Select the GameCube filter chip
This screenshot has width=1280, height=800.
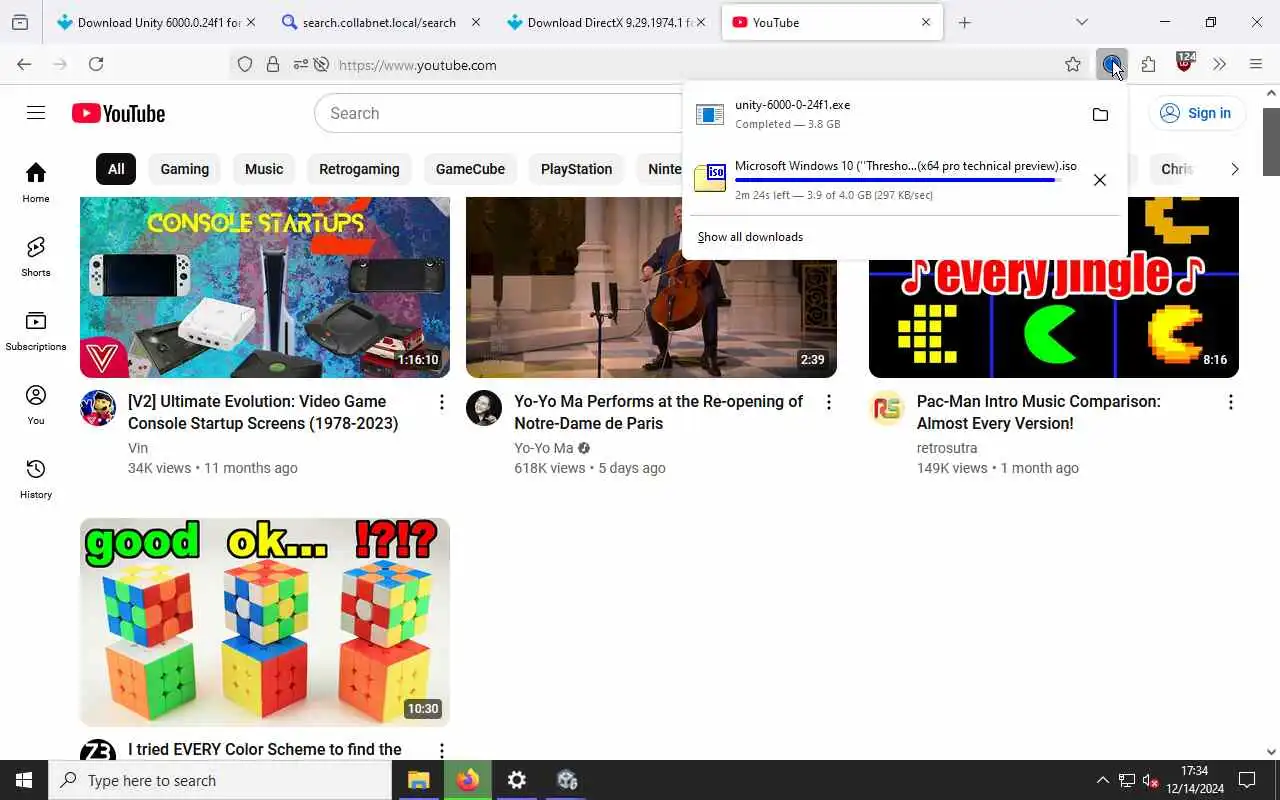(470, 169)
